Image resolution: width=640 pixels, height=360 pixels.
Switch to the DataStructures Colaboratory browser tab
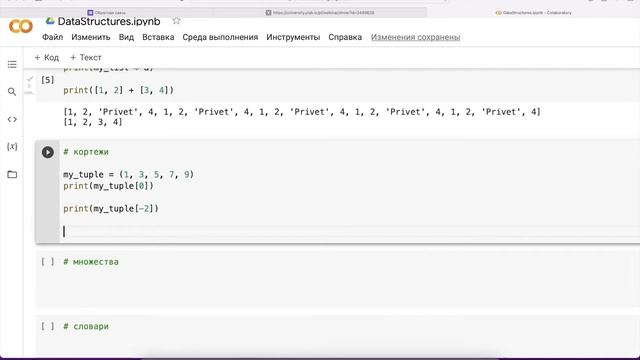pos(533,13)
